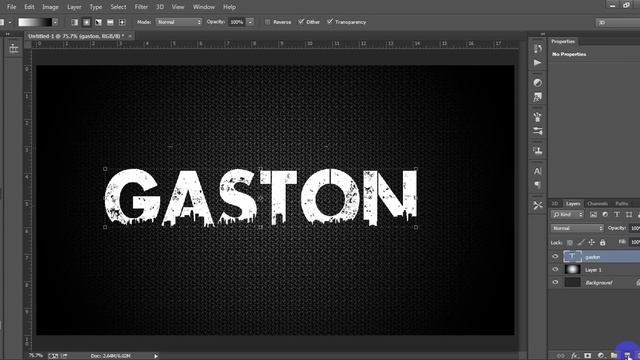This screenshot has height=360, width=640.
Task: Toggle lock transparent pixels
Action: 570,242
